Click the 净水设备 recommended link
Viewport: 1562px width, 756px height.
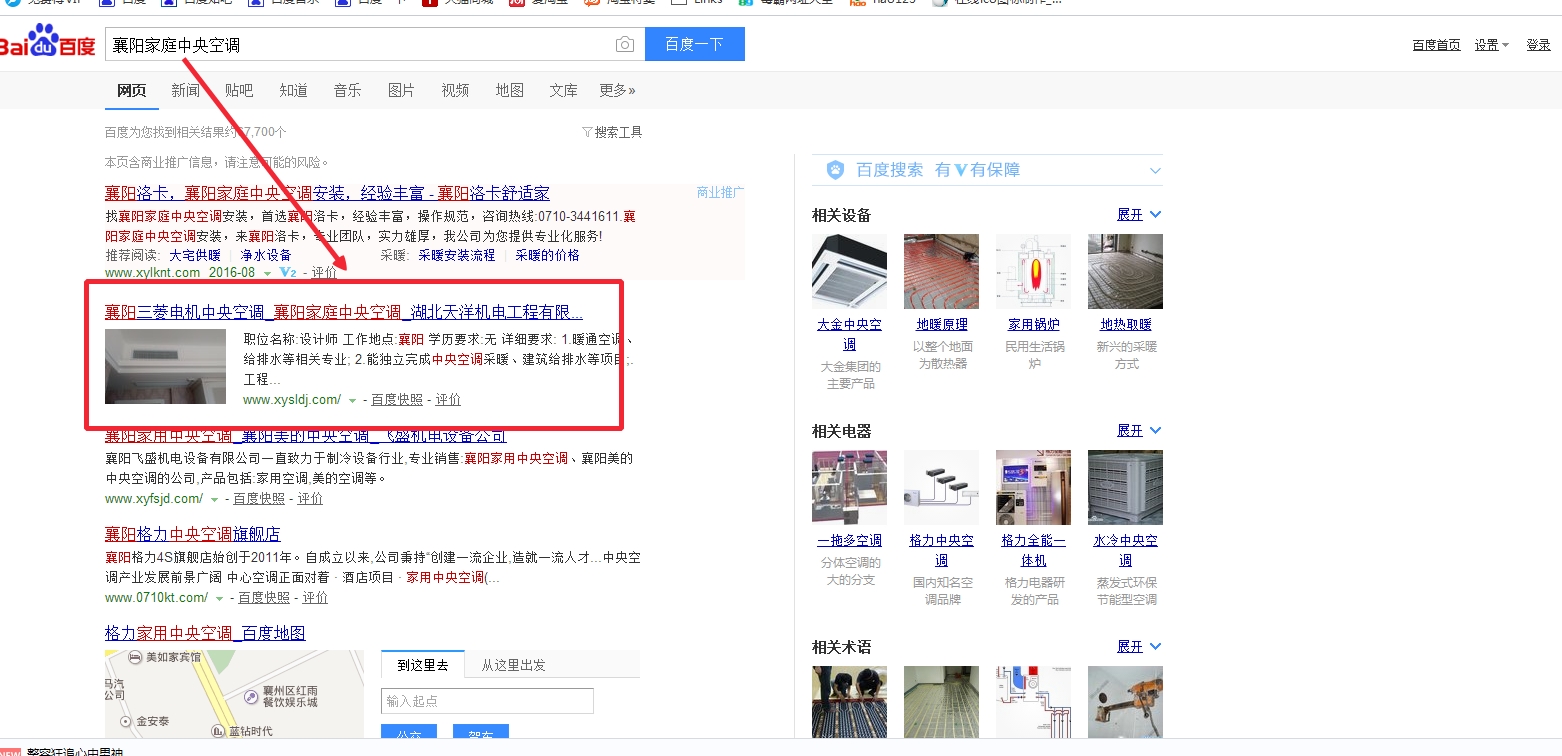point(266,255)
